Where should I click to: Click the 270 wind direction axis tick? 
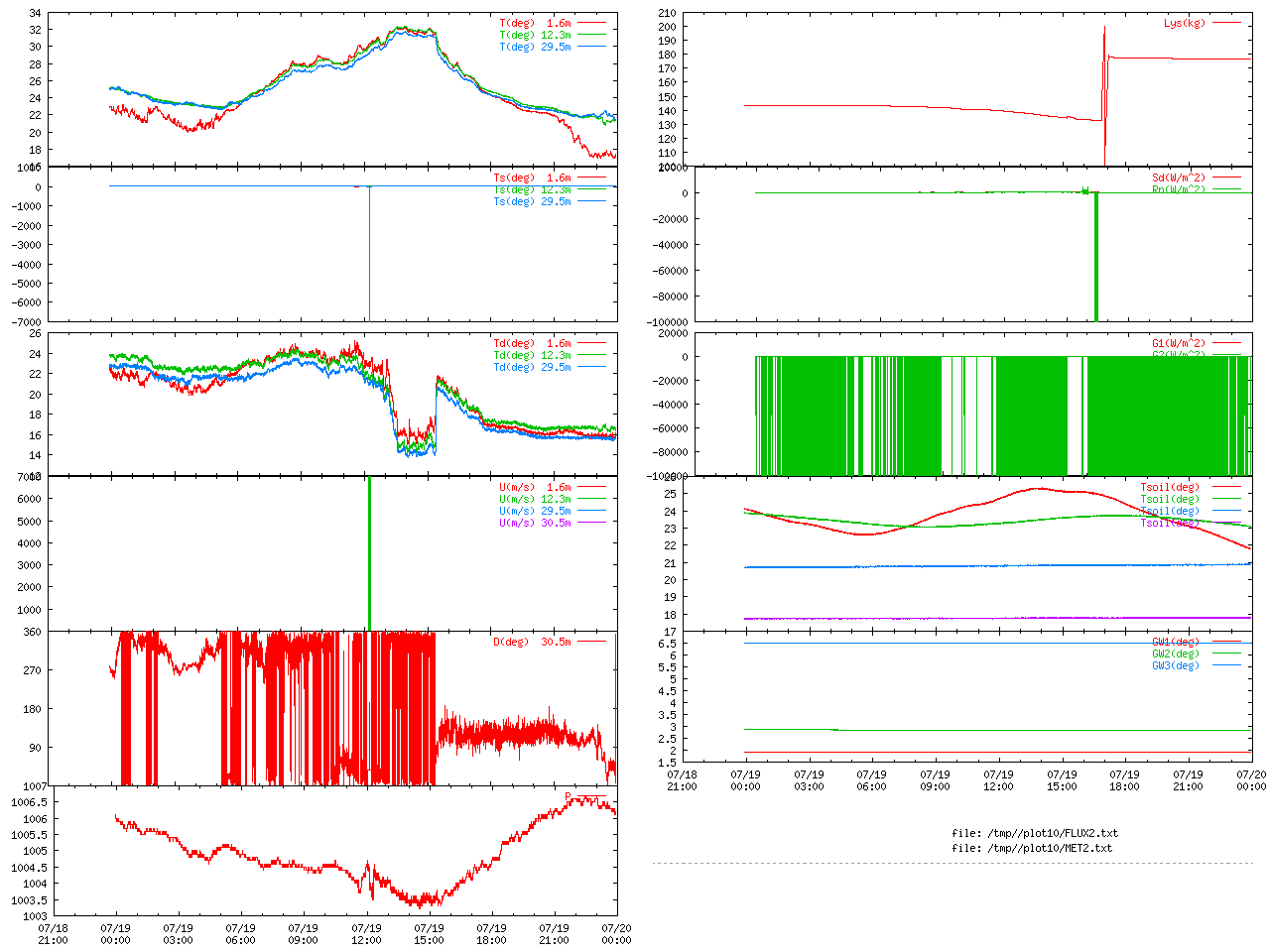(32, 670)
